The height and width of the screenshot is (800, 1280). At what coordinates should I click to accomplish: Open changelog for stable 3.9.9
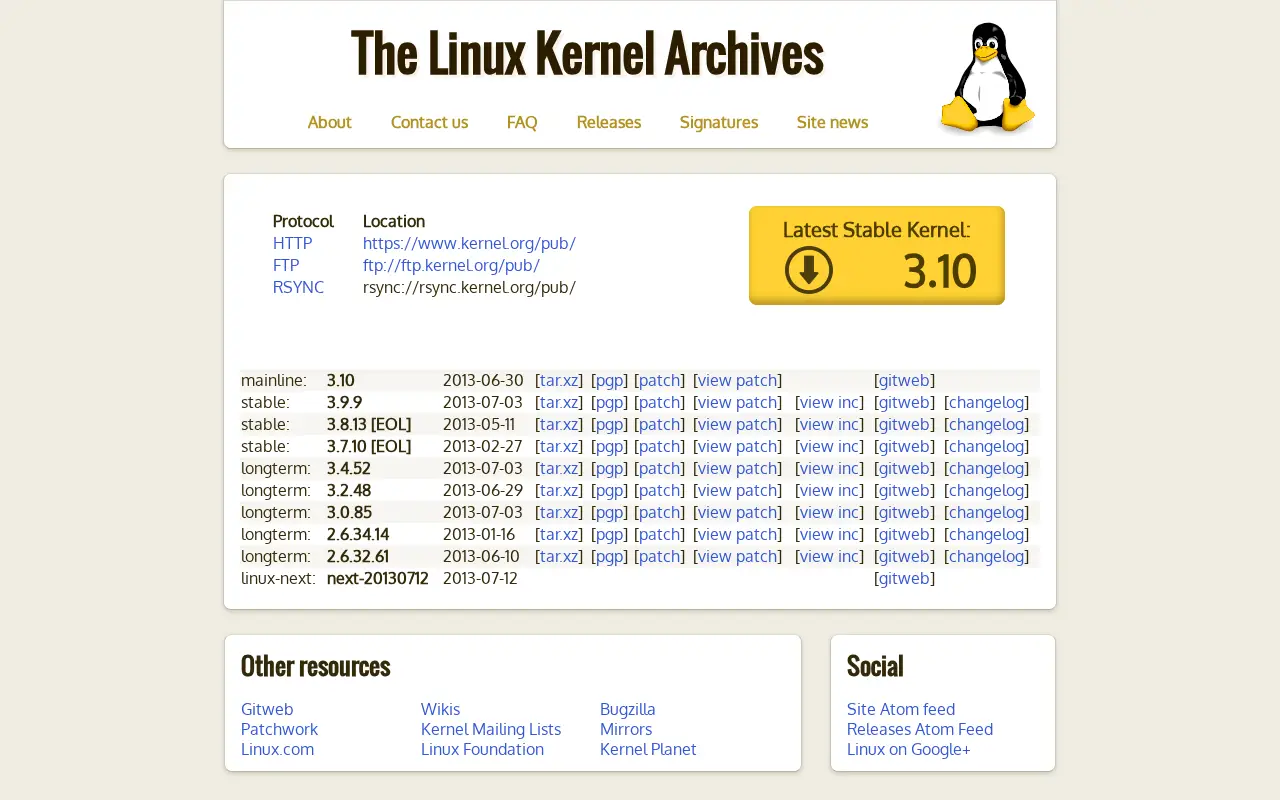(986, 402)
